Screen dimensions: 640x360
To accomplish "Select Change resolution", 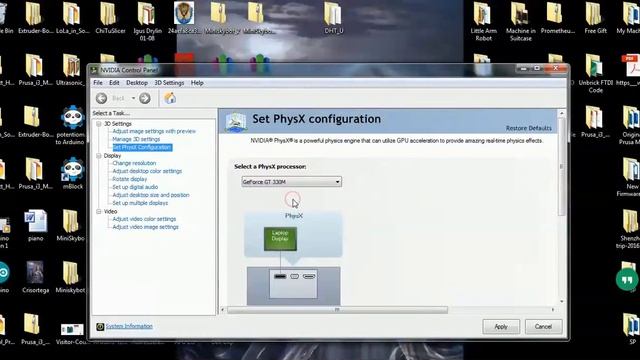I will (134, 163).
